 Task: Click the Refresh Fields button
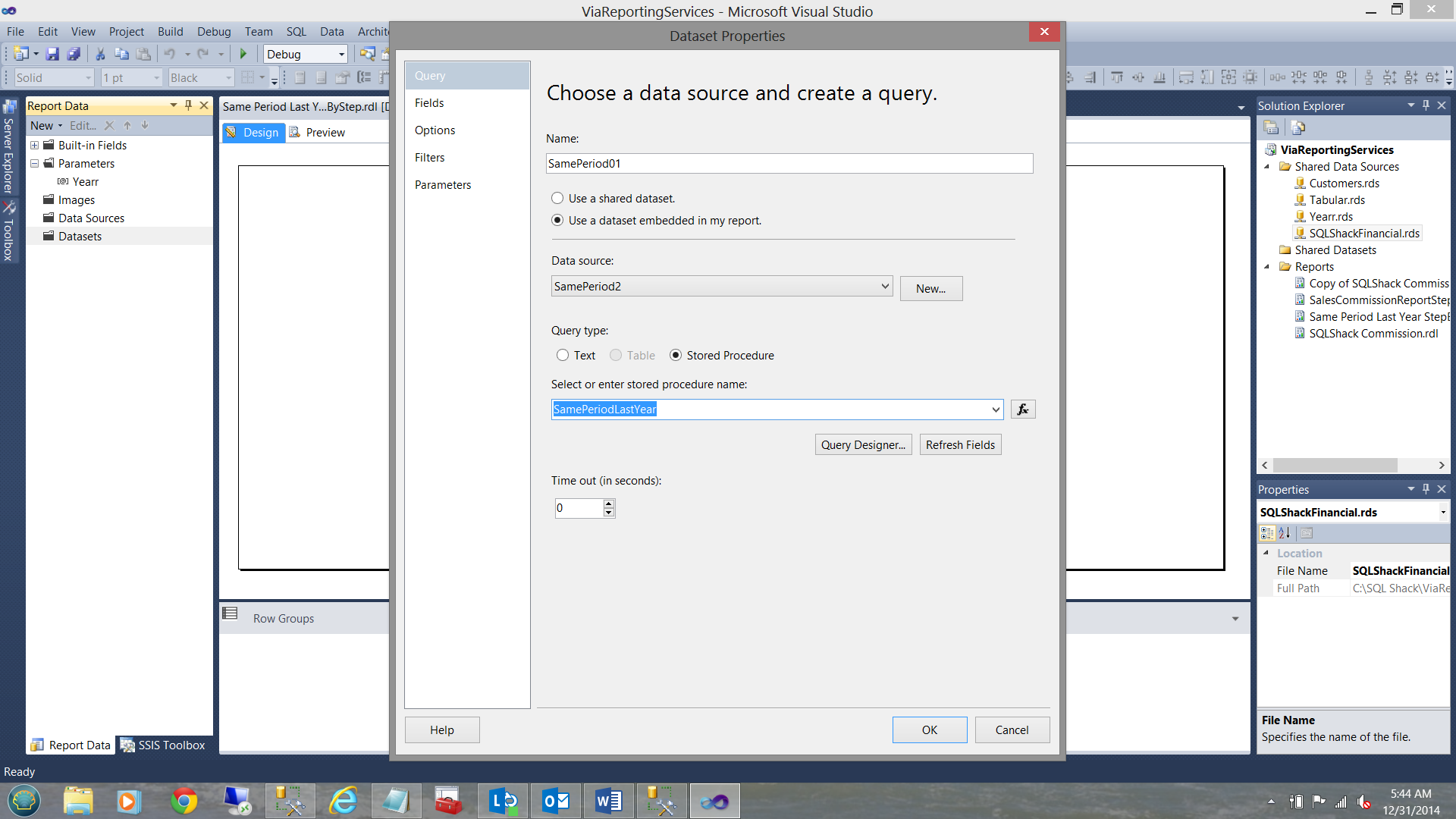point(960,444)
